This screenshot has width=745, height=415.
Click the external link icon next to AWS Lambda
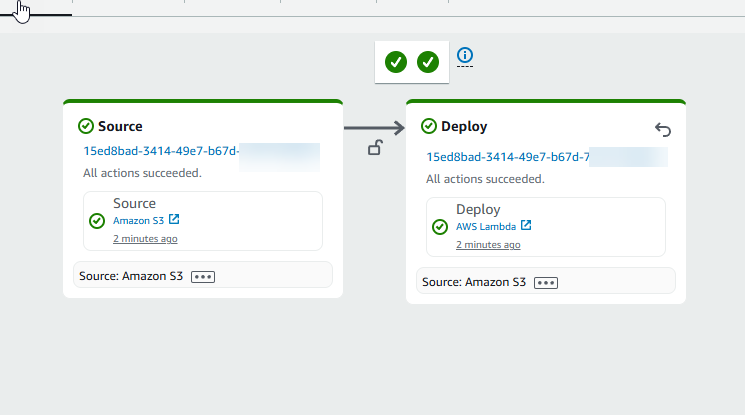click(x=525, y=225)
